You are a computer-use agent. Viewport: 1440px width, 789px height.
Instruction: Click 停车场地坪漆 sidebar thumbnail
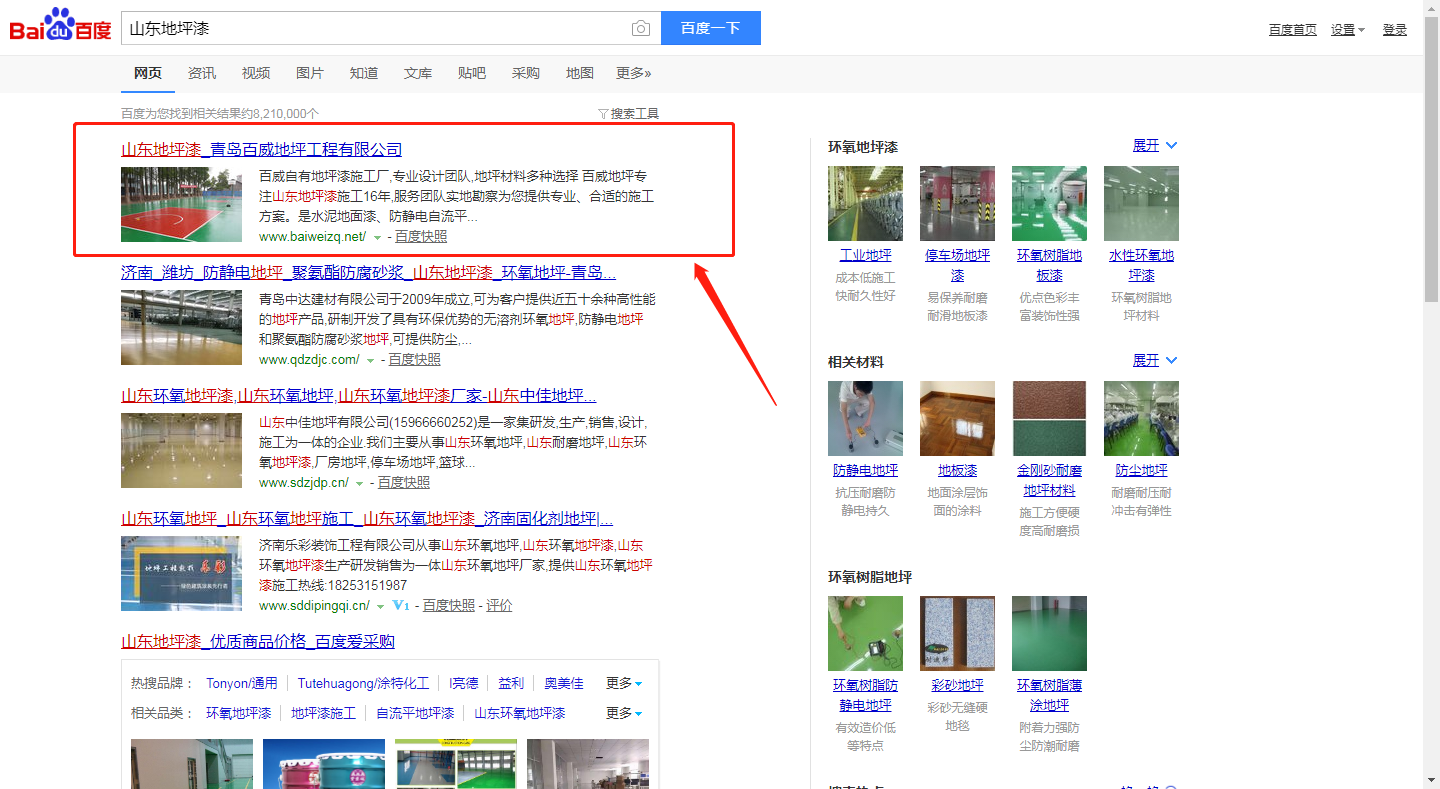point(957,203)
